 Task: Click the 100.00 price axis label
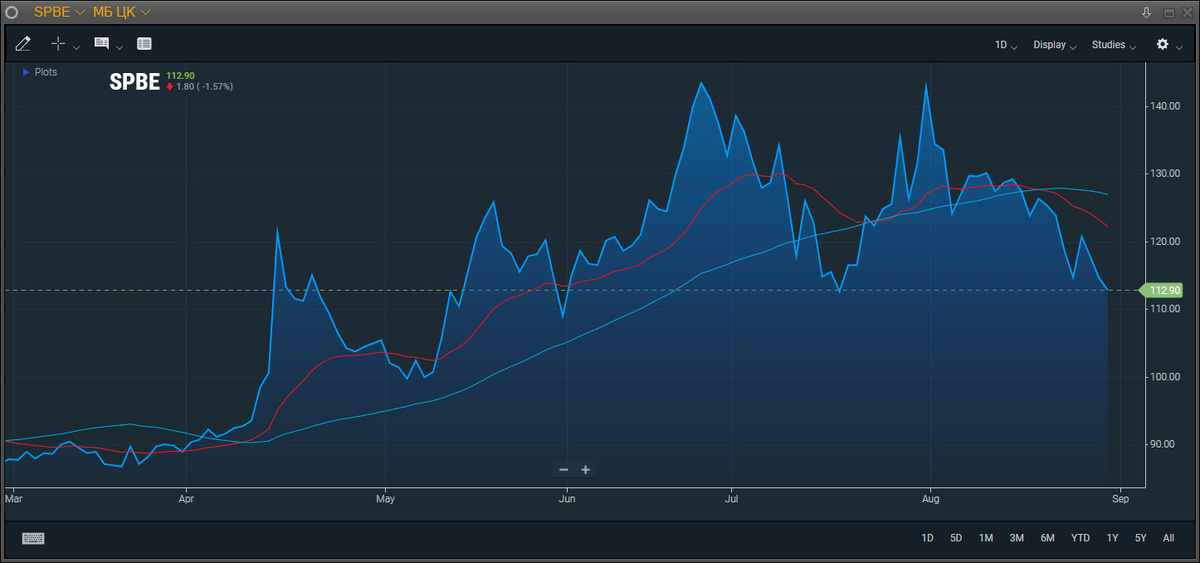tap(1167, 377)
